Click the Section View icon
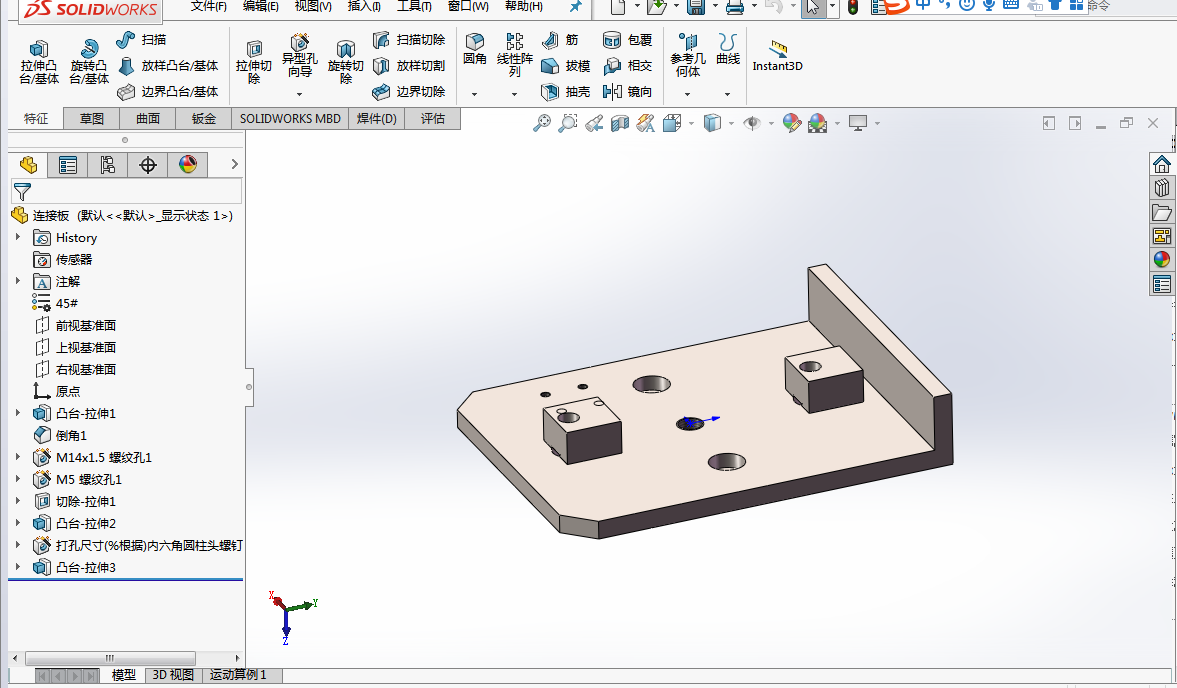The height and width of the screenshot is (688, 1177). pyautogui.click(x=619, y=123)
